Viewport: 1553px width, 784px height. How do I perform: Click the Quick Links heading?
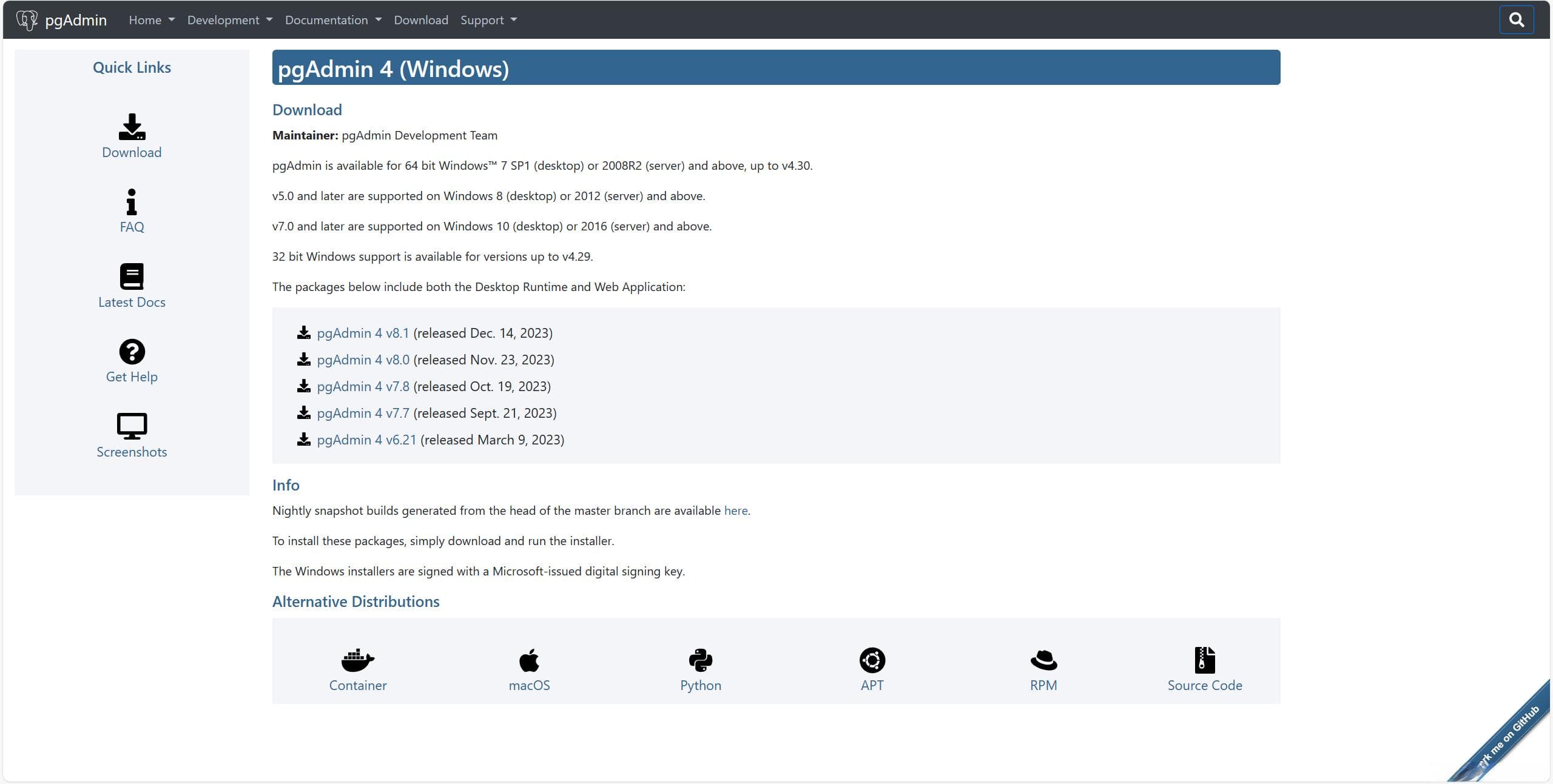click(132, 67)
